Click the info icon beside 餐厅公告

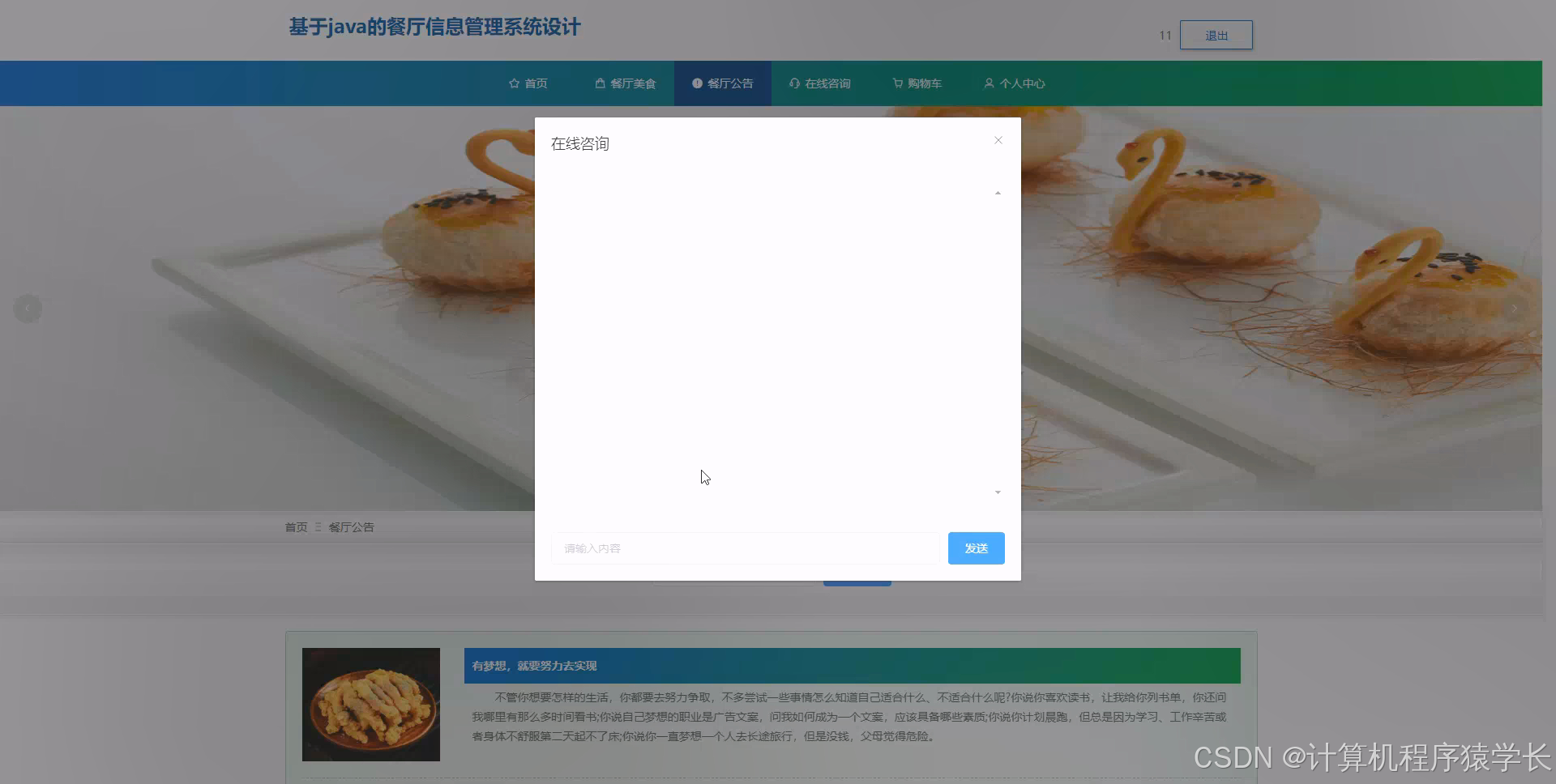point(695,83)
